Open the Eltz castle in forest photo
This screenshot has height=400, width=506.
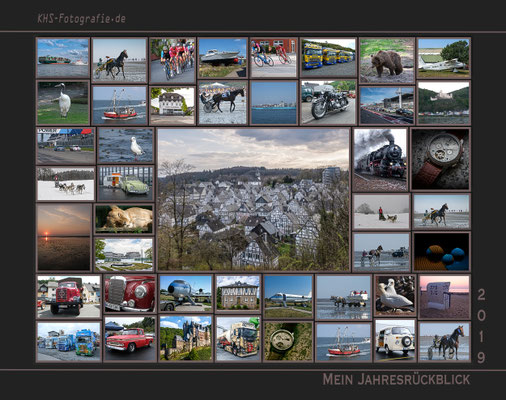(186, 339)
